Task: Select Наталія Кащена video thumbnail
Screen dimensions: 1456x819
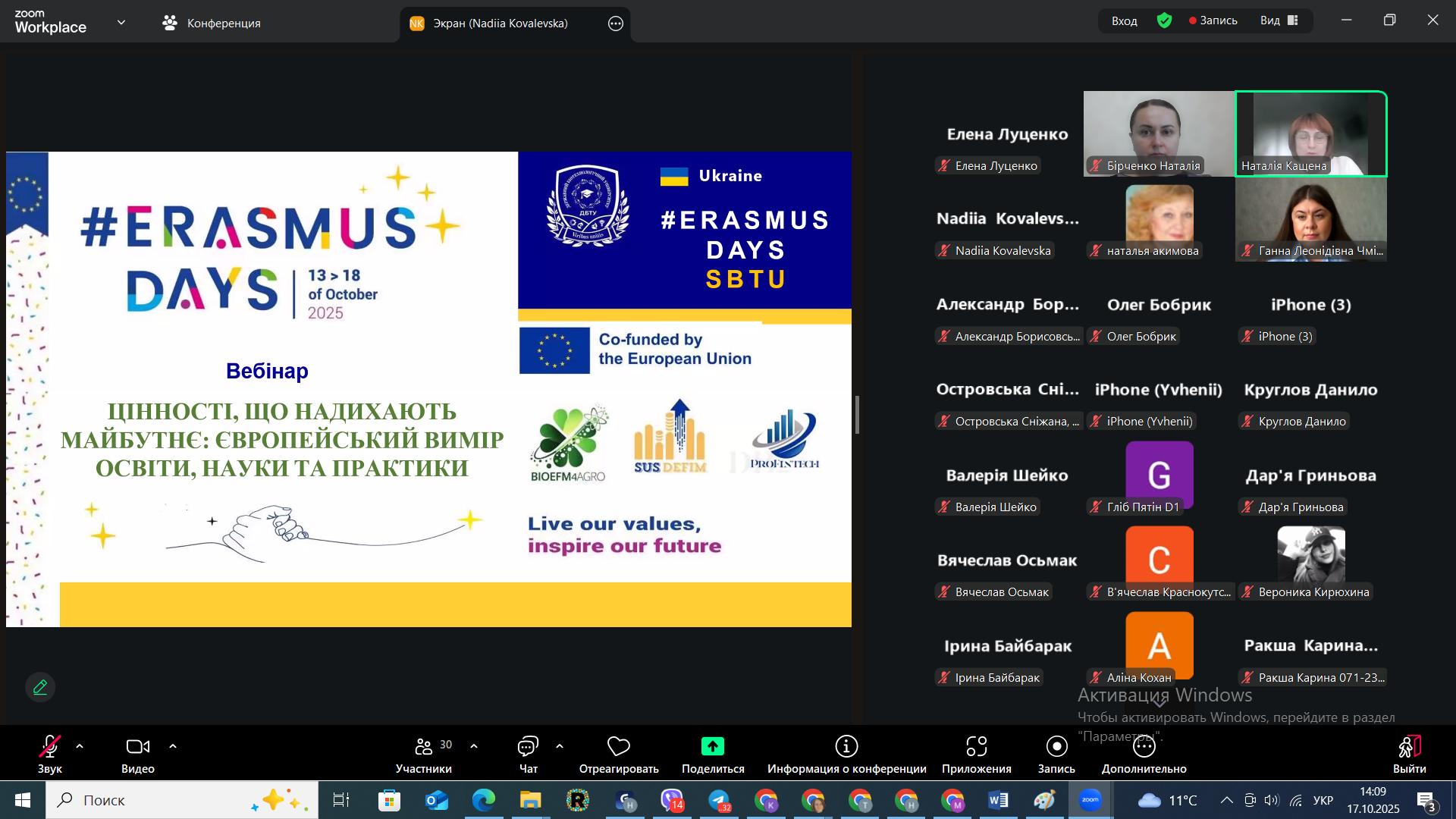Action: tap(1310, 133)
